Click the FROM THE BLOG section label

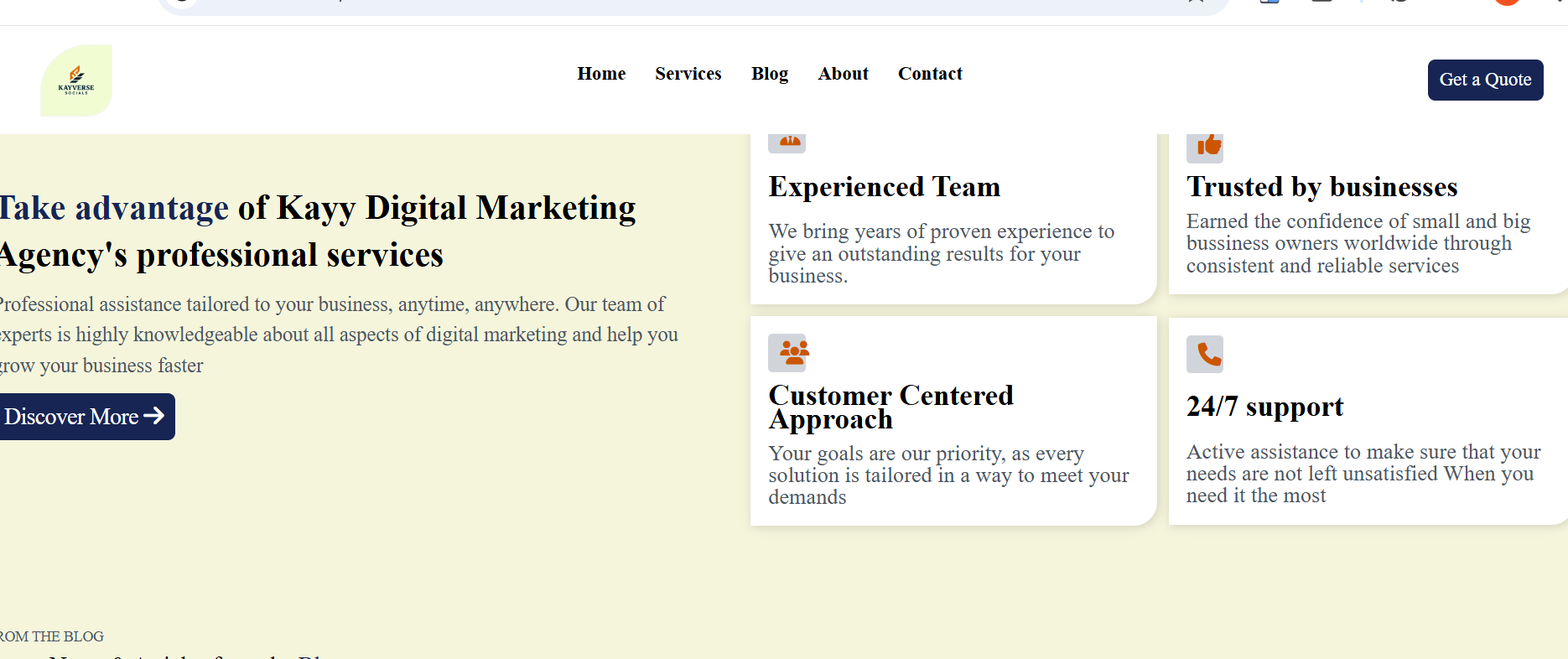point(51,636)
